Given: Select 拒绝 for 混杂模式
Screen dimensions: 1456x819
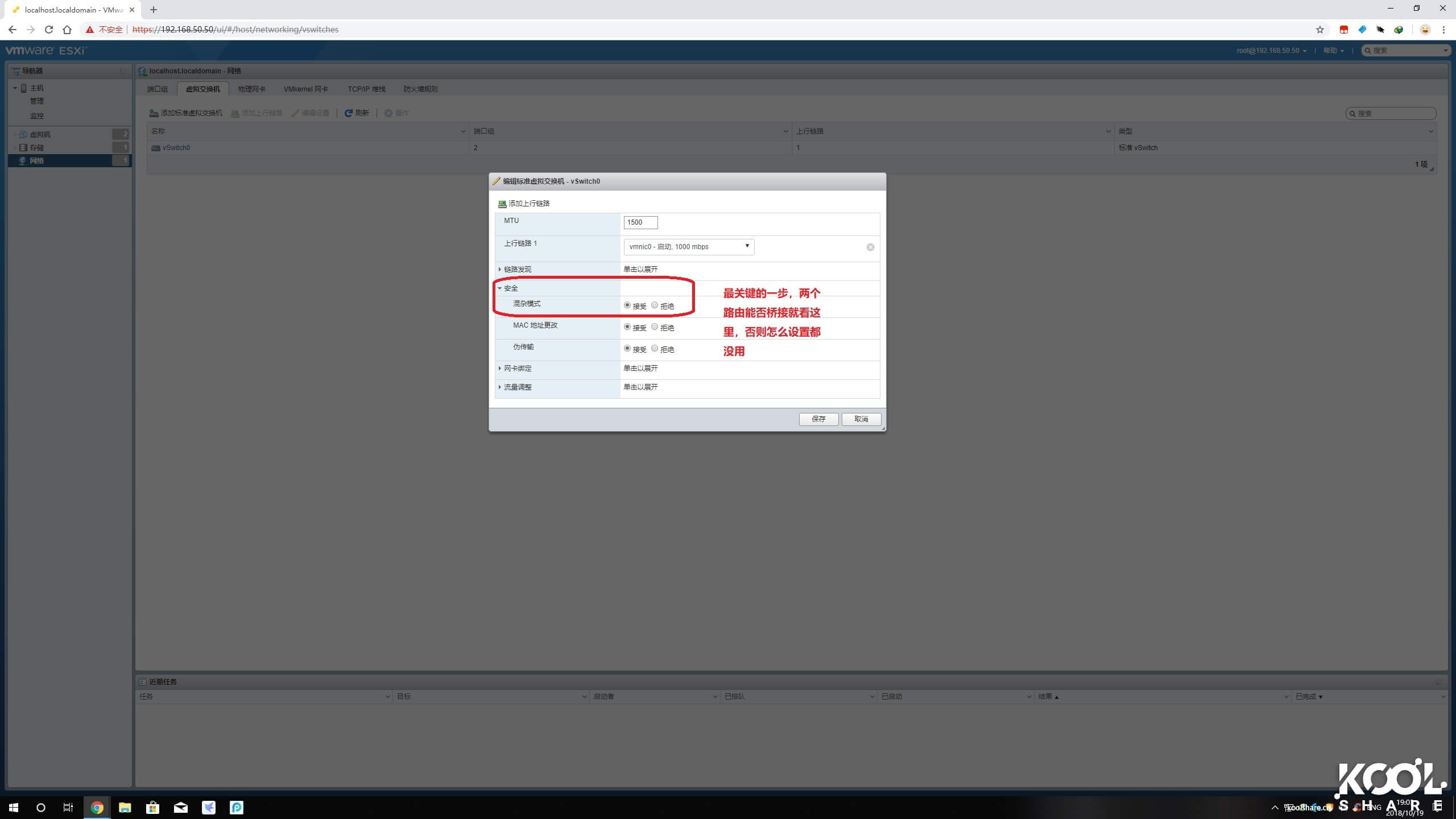Looking at the screenshot, I should point(654,305).
